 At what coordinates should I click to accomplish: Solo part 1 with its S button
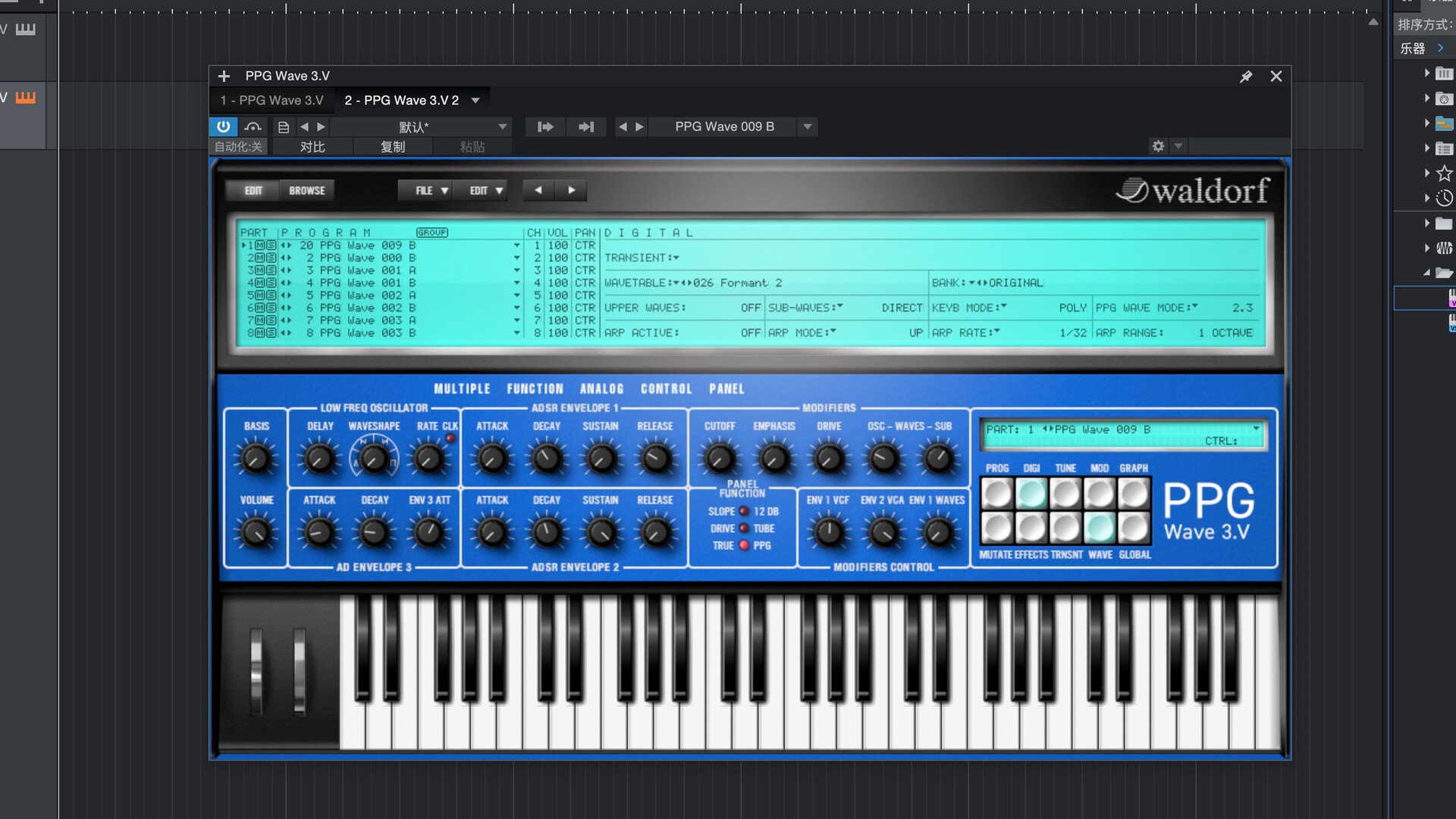click(271, 246)
